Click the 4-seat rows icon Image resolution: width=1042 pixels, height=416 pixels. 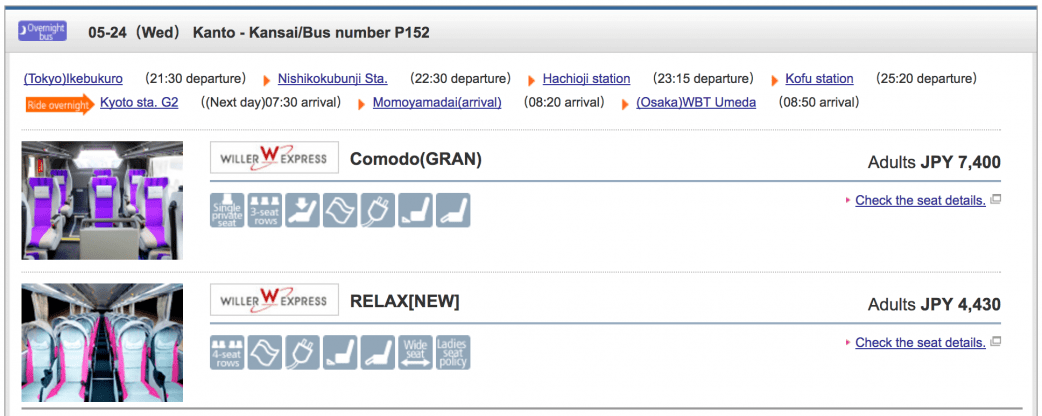pos(227,353)
